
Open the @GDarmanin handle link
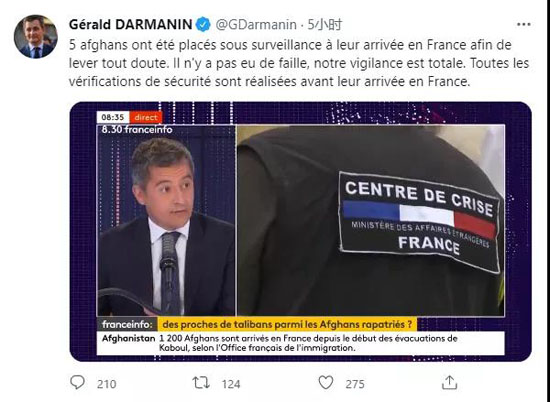[x=256, y=25]
